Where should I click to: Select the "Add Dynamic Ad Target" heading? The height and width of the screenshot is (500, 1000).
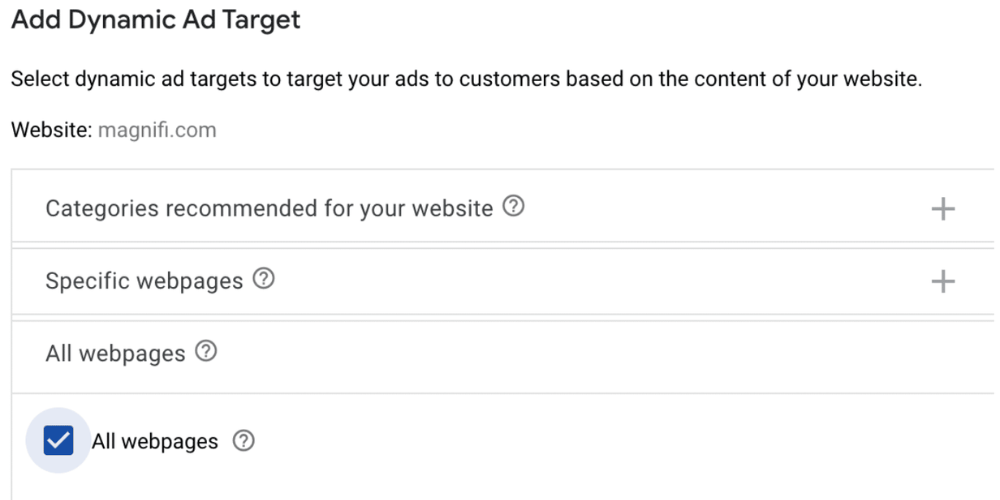[x=156, y=20]
